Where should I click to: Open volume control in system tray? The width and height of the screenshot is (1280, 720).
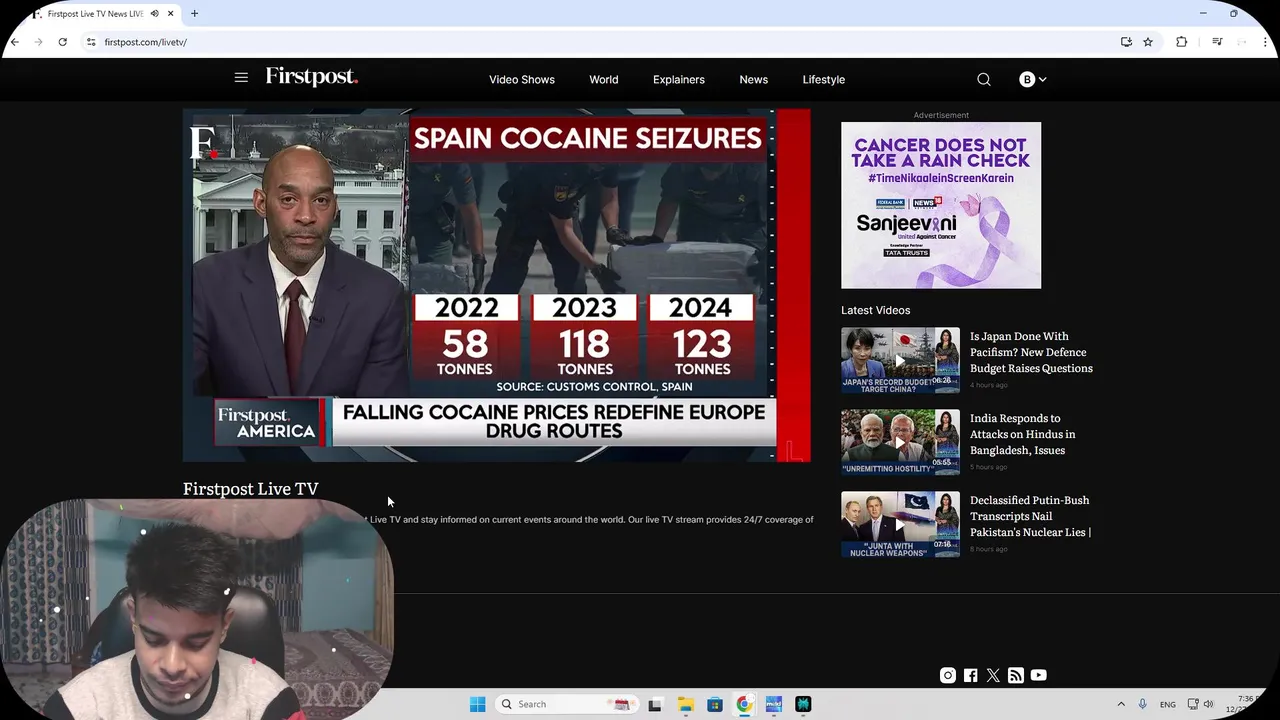[x=1208, y=704]
